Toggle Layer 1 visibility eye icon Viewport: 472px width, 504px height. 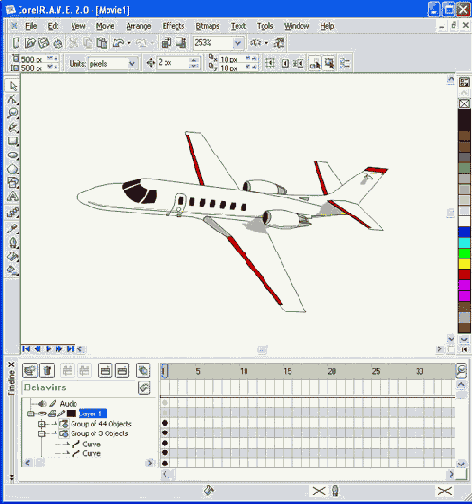click(x=42, y=414)
